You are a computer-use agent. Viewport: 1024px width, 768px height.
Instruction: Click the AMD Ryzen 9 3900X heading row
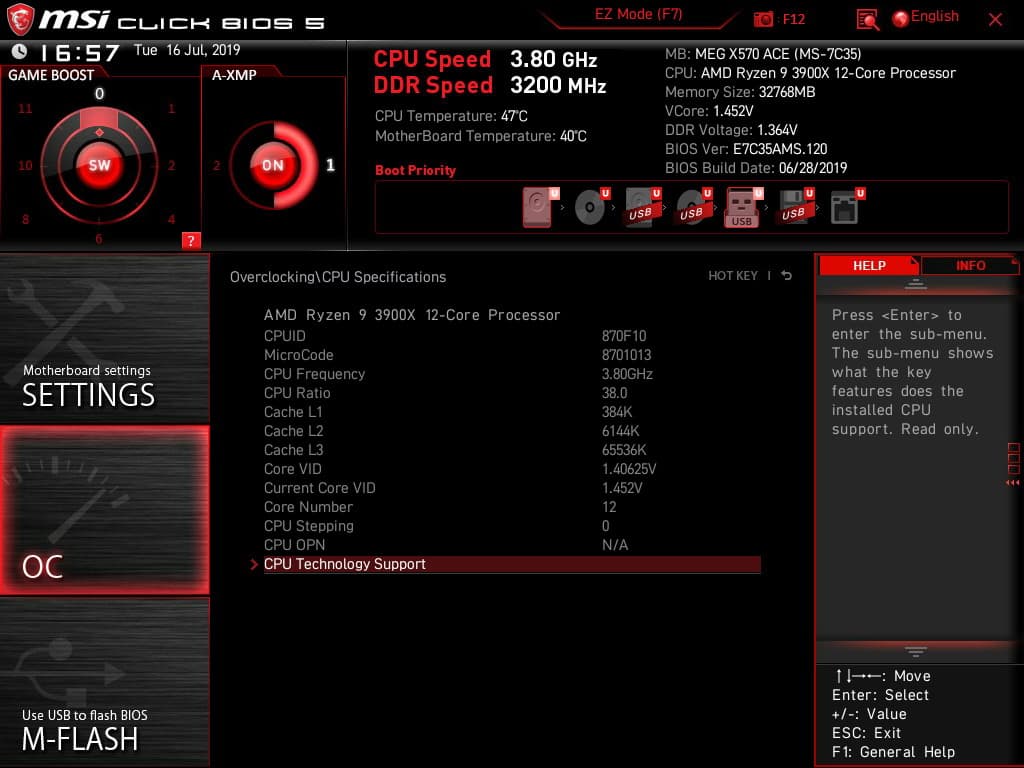[412, 315]
